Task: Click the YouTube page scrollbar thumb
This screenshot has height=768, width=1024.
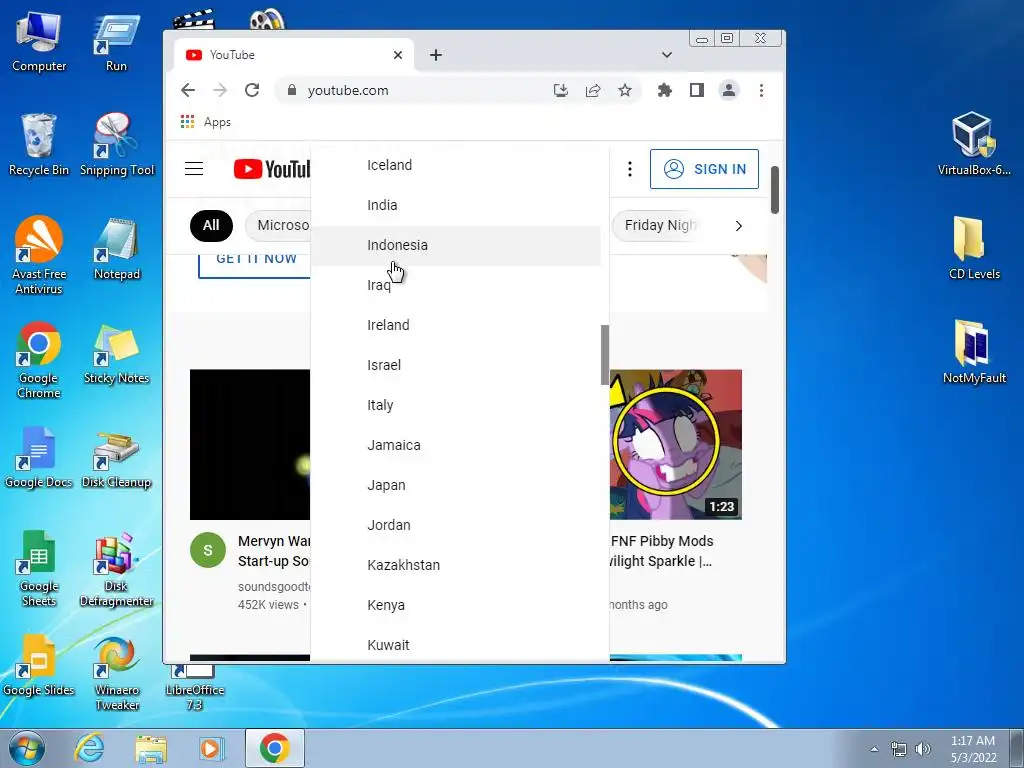Action: pyautogui.click(x=775, y=189)
